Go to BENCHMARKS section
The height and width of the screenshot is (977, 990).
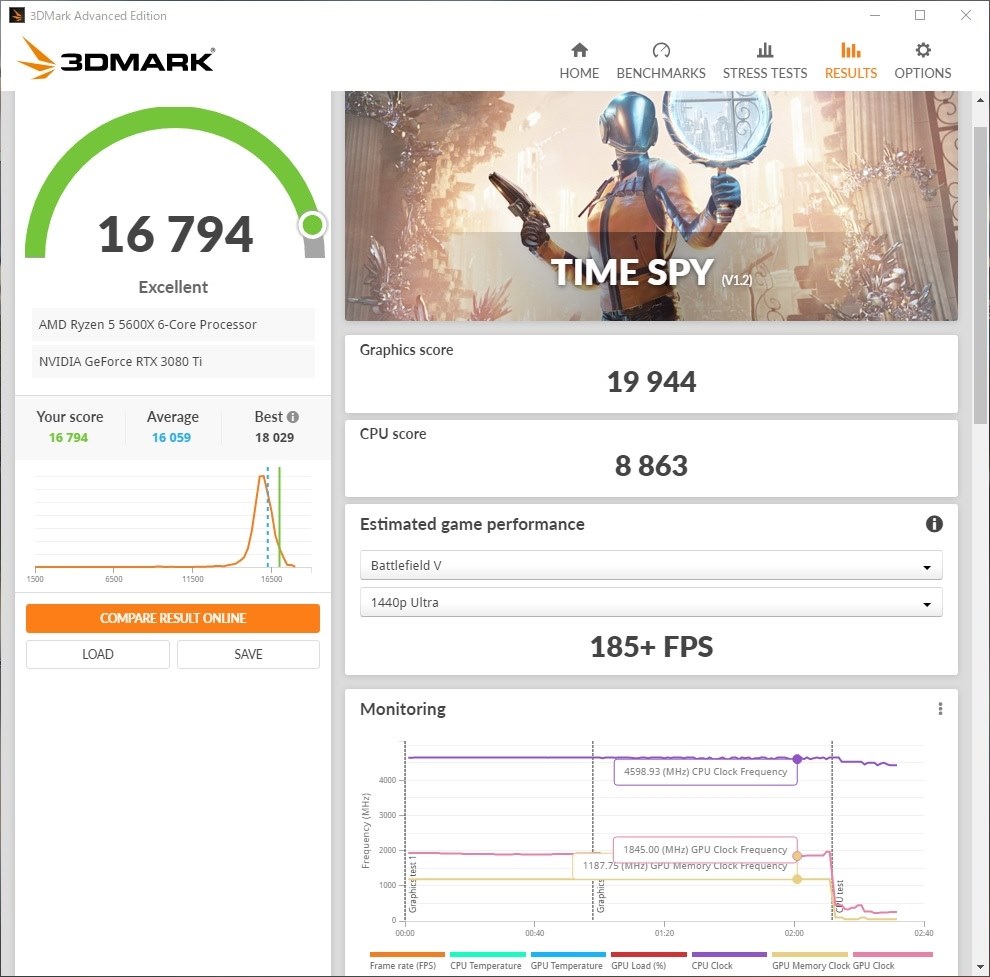(660, 61)
